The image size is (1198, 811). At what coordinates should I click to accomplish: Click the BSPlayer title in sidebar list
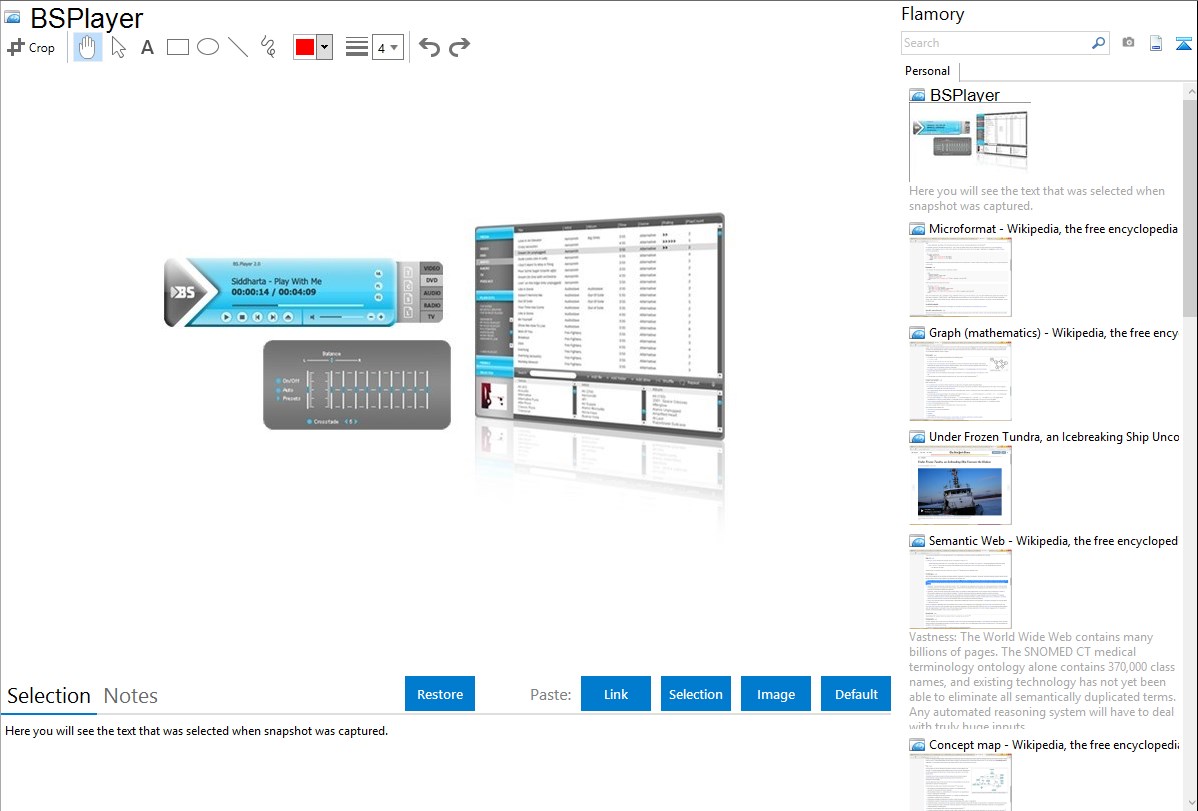coord(965,95)
